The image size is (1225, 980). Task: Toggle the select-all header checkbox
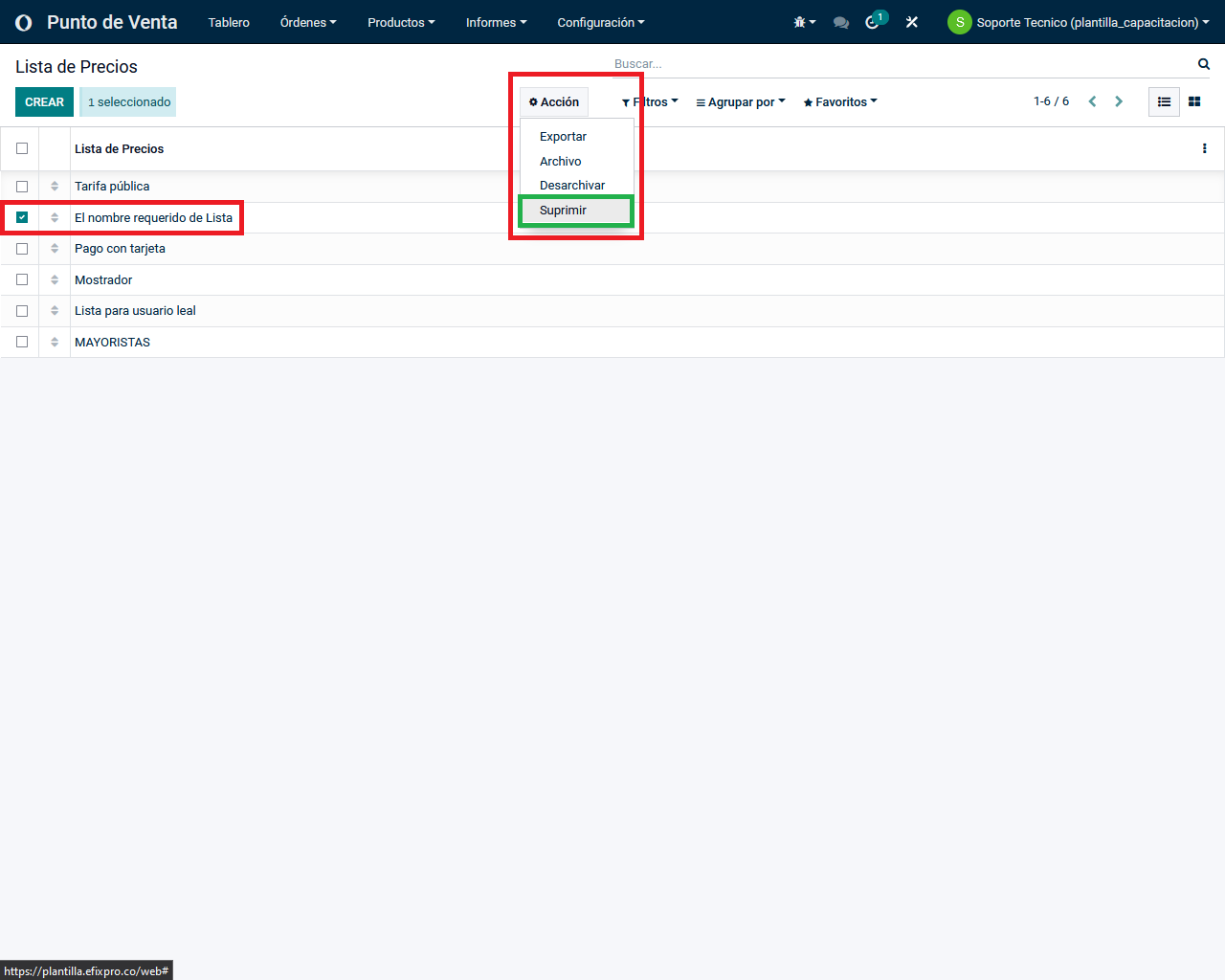[x=22, y=148]
